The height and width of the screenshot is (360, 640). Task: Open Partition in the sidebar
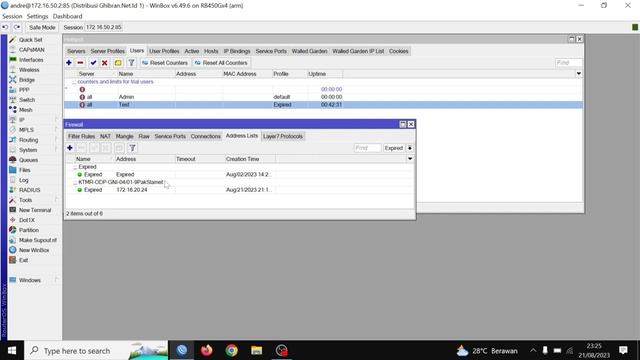[29, 230]
